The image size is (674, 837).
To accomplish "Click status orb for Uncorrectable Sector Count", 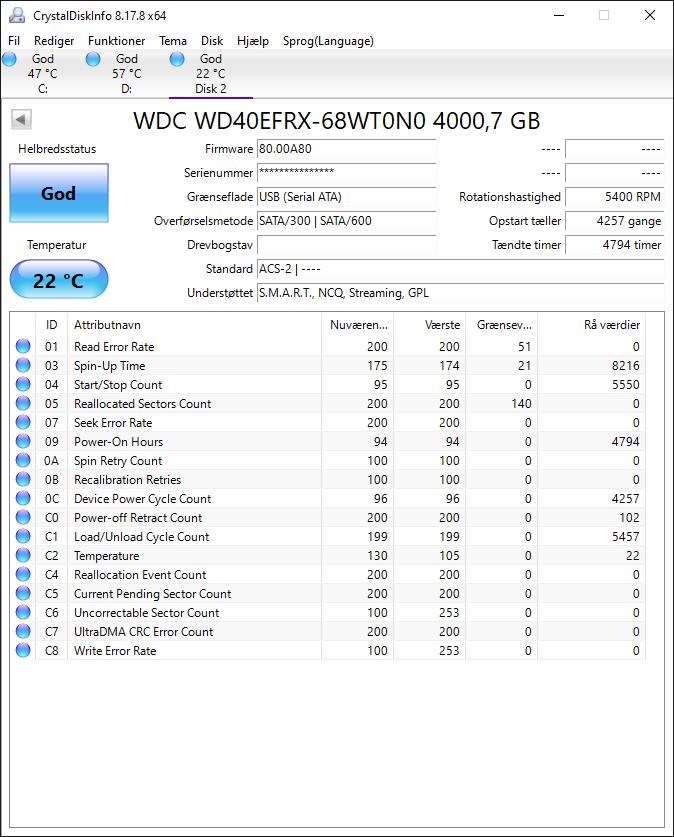I will [x=23, y=612].
